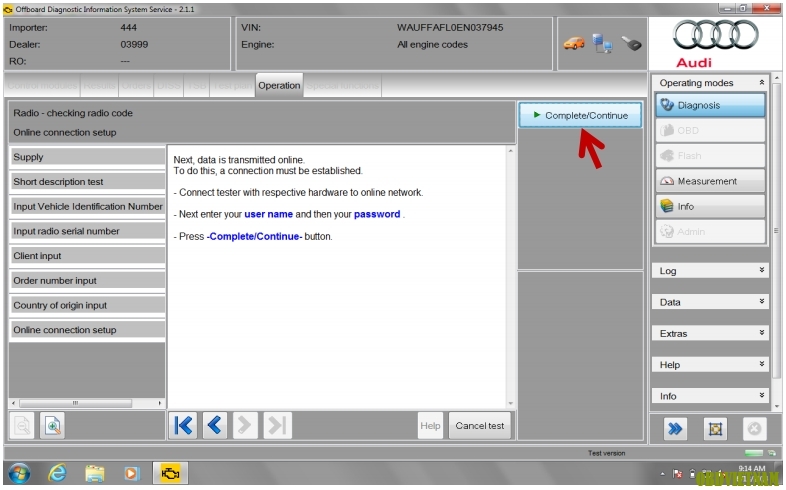This screenshot has width=786, height=490.
Task: Open the Measurement mode
Action: [710, 181]
